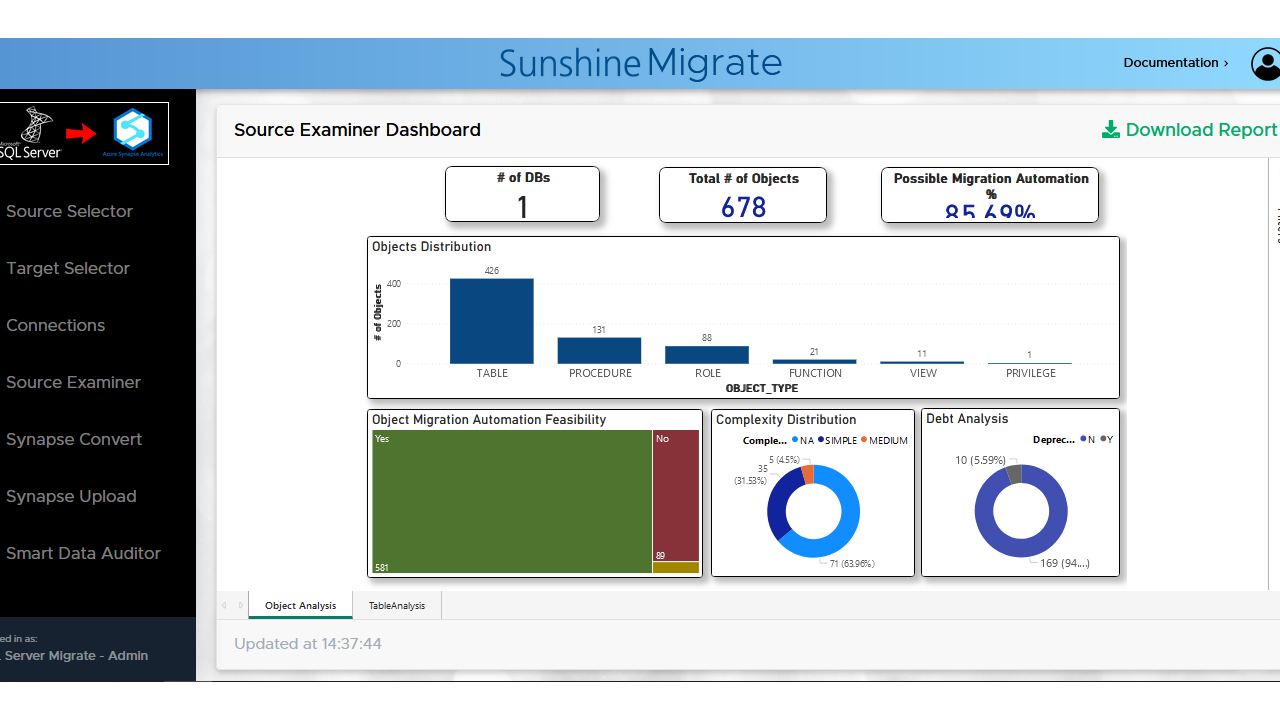Select the PROCEDURE bar in the chart
Screen dimensions: 1280x720
[599, 350]
